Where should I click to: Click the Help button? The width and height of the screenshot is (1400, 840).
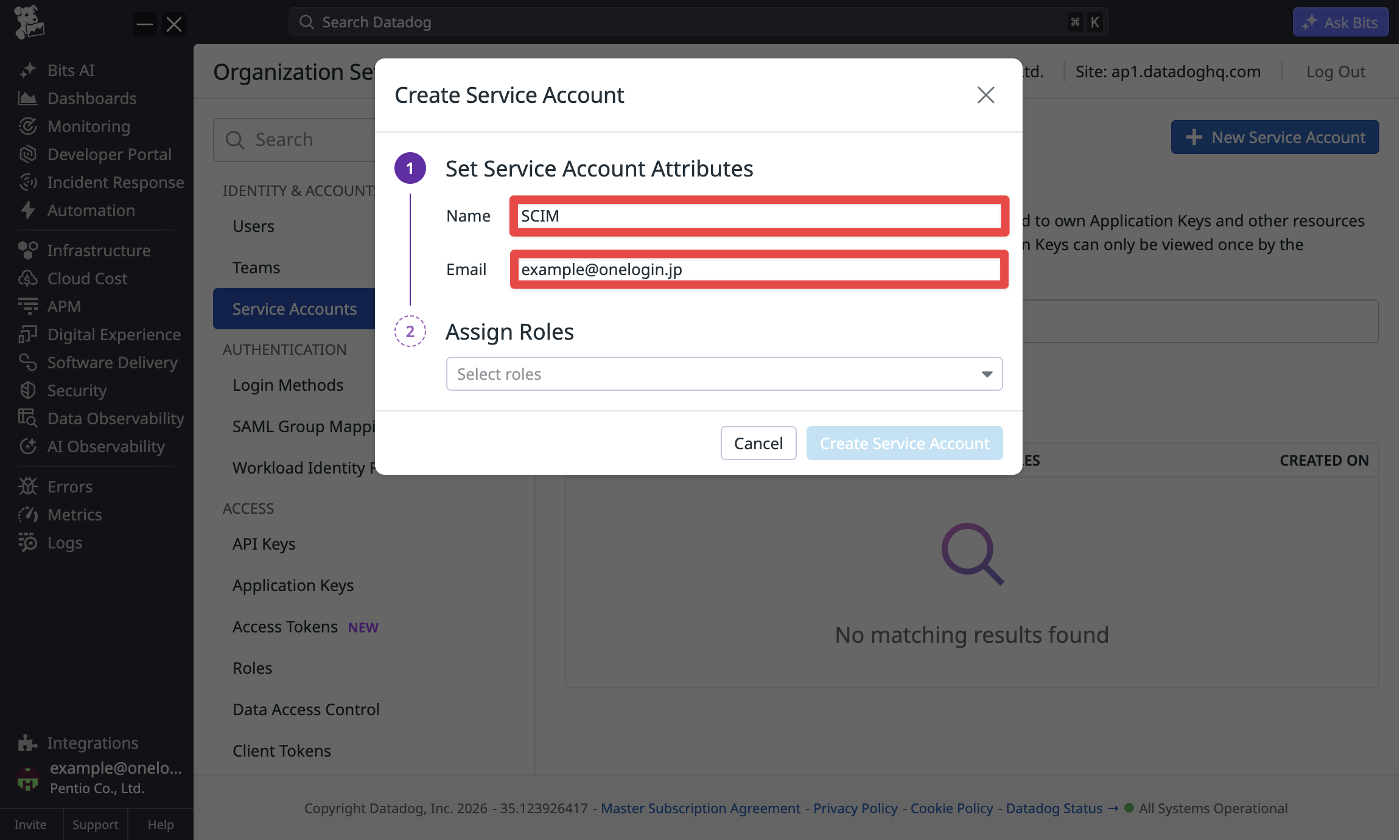click(x=161, y=824)
